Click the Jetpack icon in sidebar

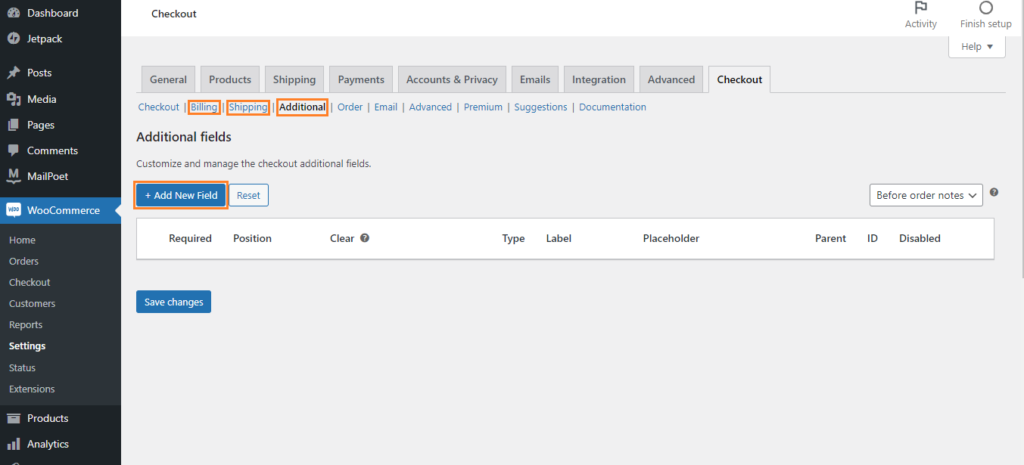click(x=13, y=39)
